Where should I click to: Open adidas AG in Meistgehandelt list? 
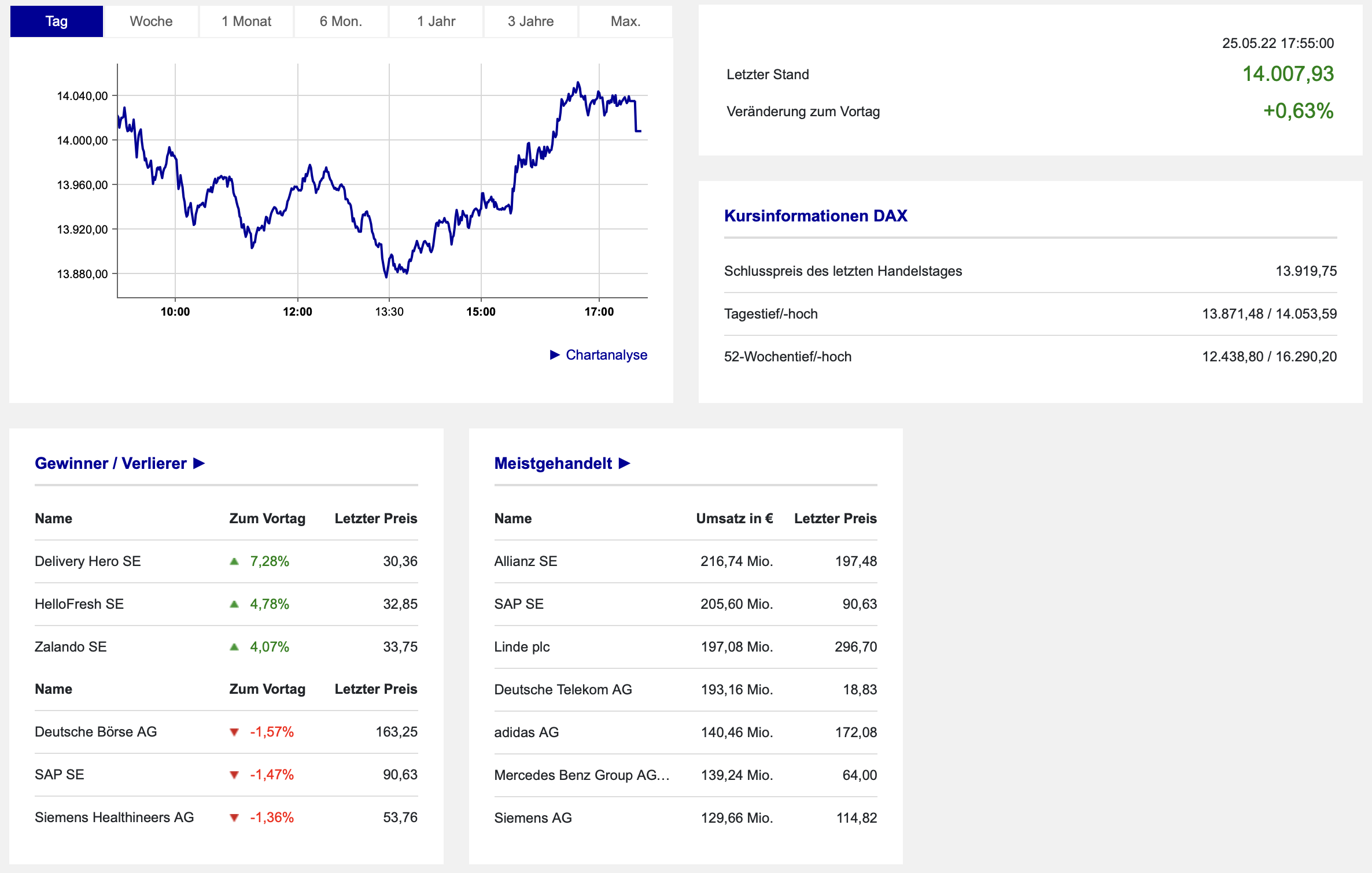527,733
